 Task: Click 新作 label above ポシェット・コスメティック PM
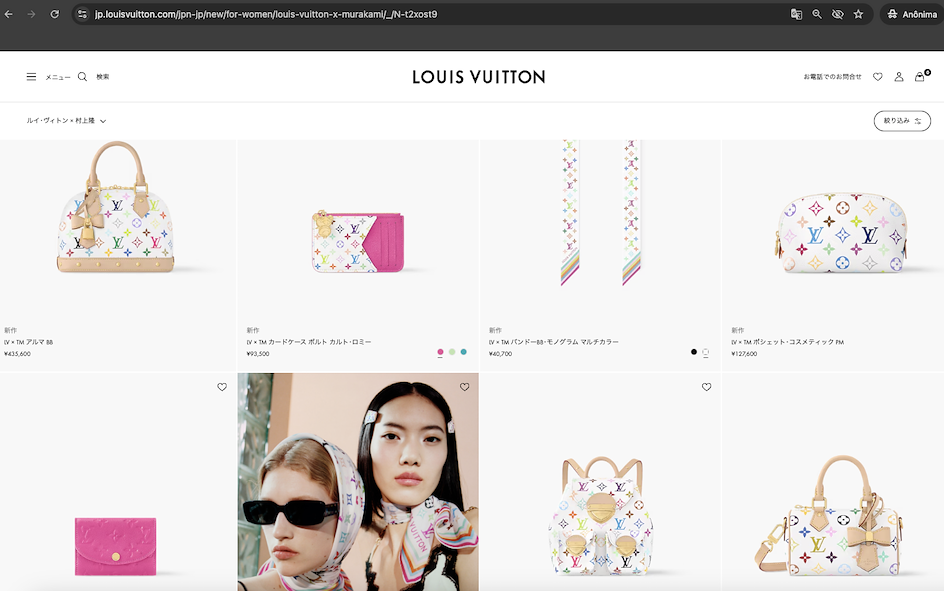pos(738,330)
